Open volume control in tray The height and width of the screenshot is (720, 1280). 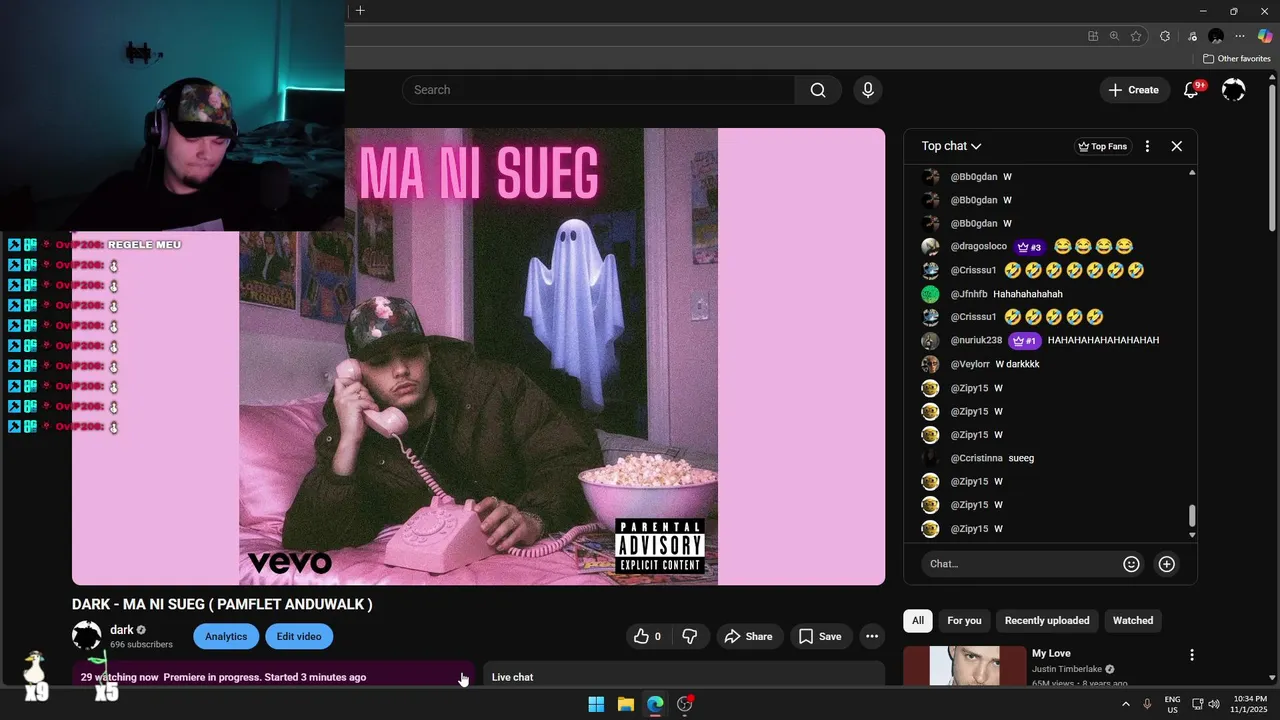(1214, 704)
